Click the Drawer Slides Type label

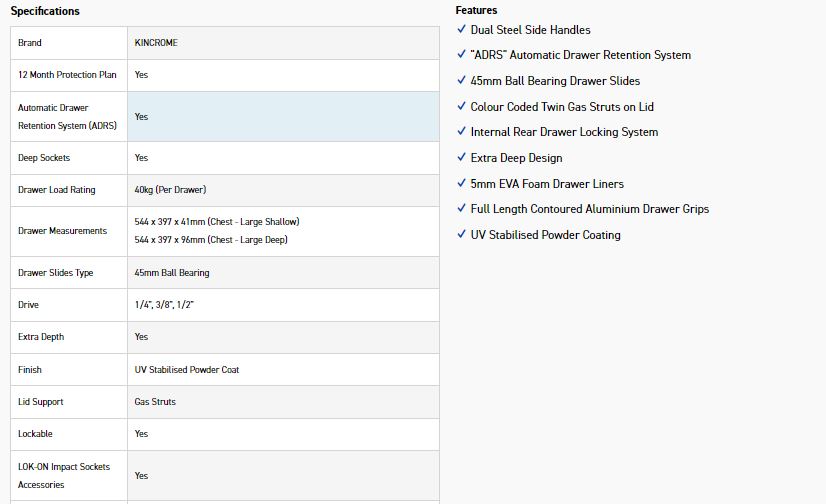click(x=55, y=273)
